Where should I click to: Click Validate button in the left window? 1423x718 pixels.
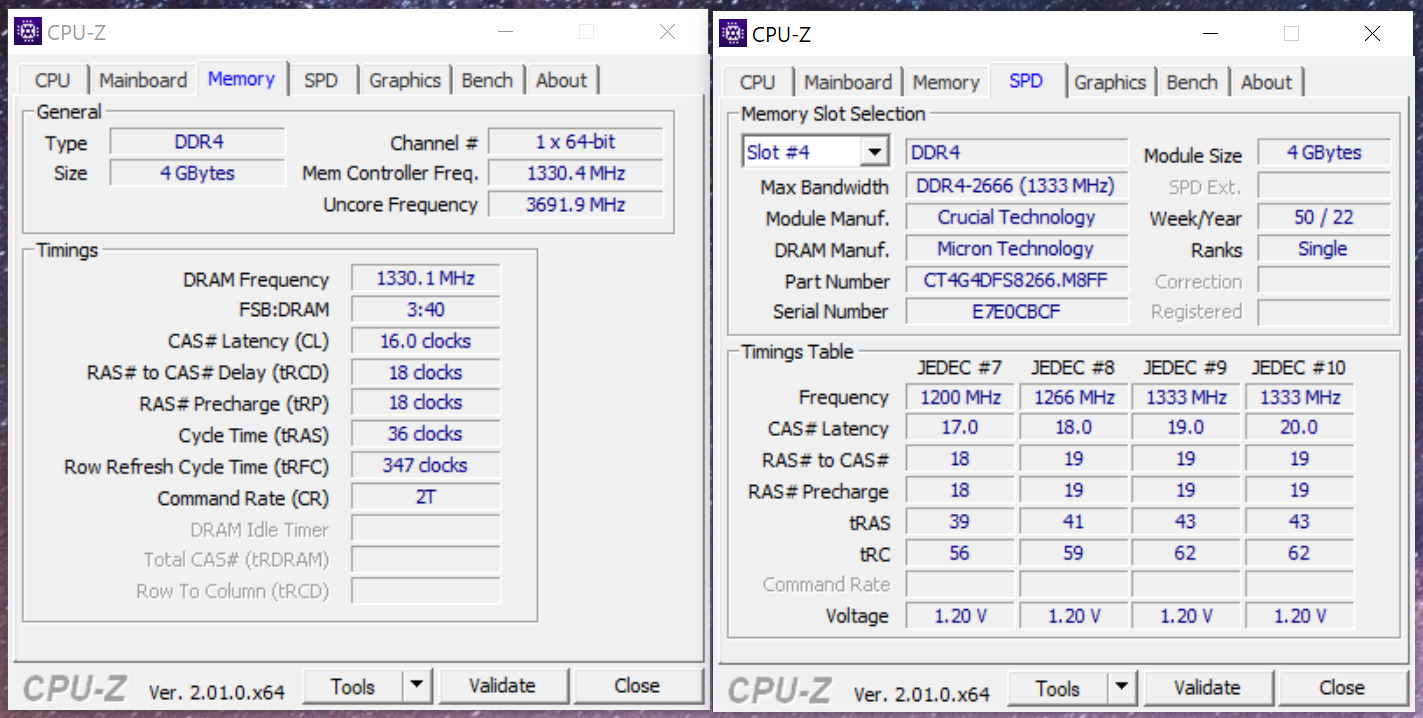502,686
